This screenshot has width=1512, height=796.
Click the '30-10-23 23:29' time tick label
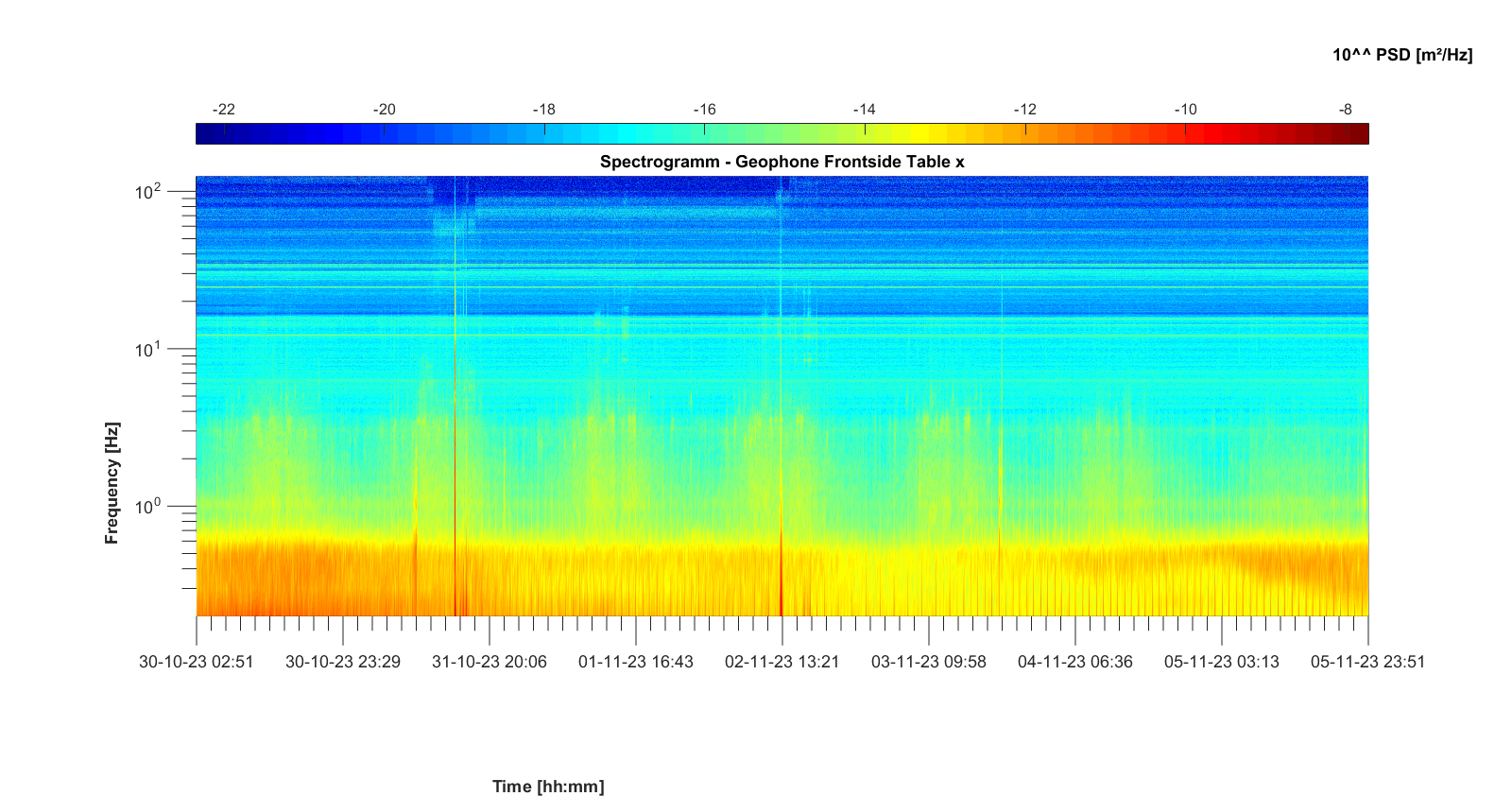[x=343, y=662]
